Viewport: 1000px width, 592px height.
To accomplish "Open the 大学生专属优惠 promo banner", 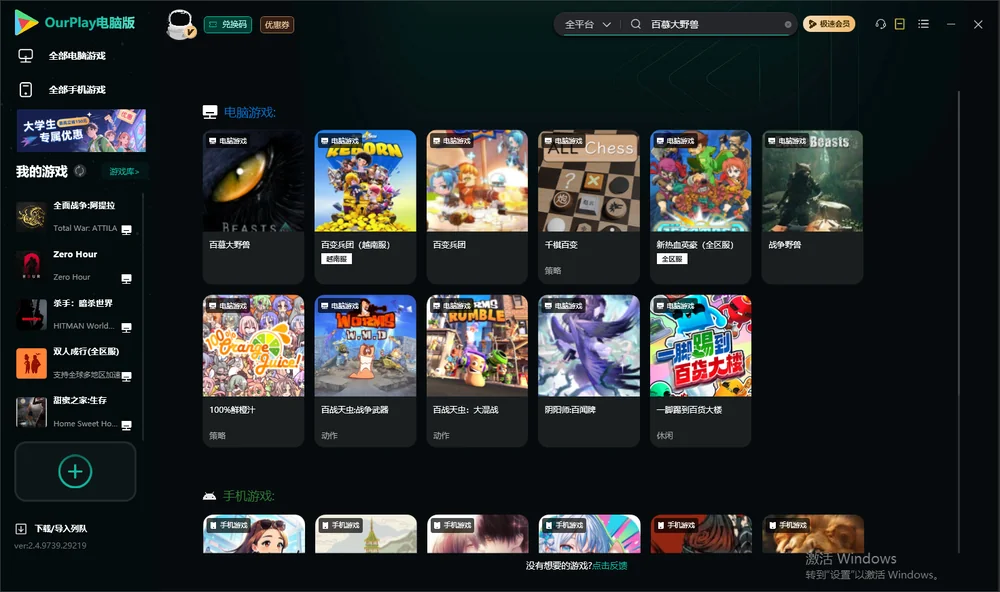I will [x=81, y=130].
